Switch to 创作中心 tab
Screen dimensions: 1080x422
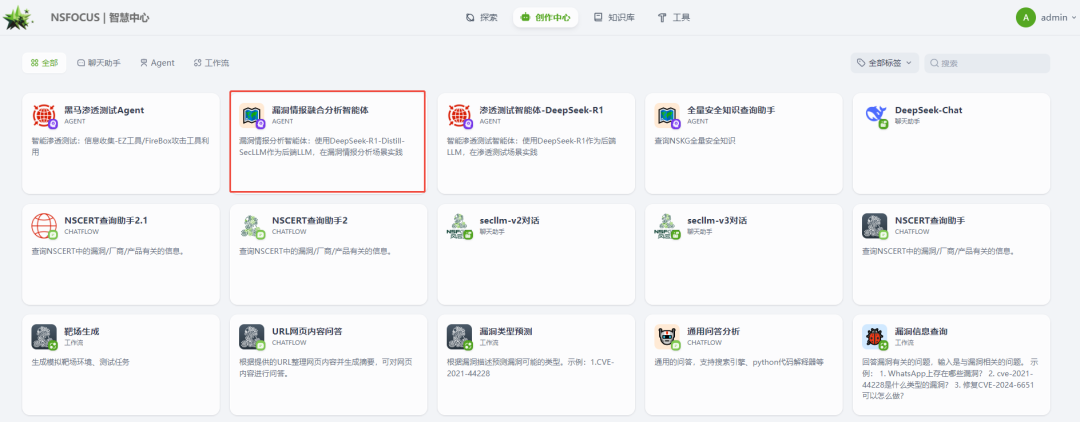tap(546, 18)
